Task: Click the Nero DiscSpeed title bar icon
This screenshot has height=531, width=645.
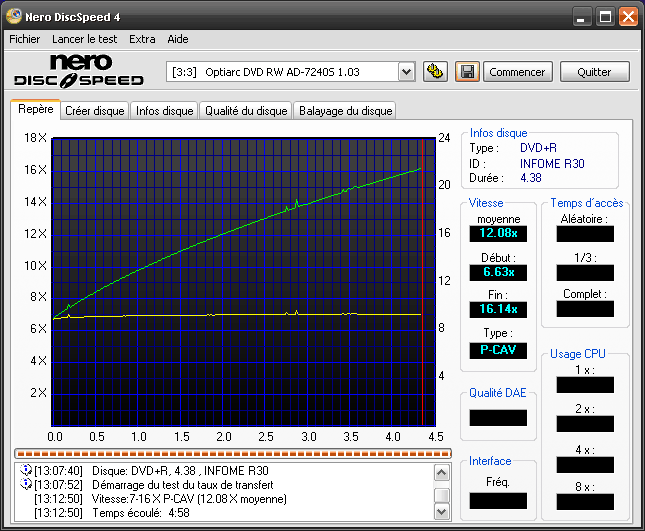Action: click(x=14, y=16)
